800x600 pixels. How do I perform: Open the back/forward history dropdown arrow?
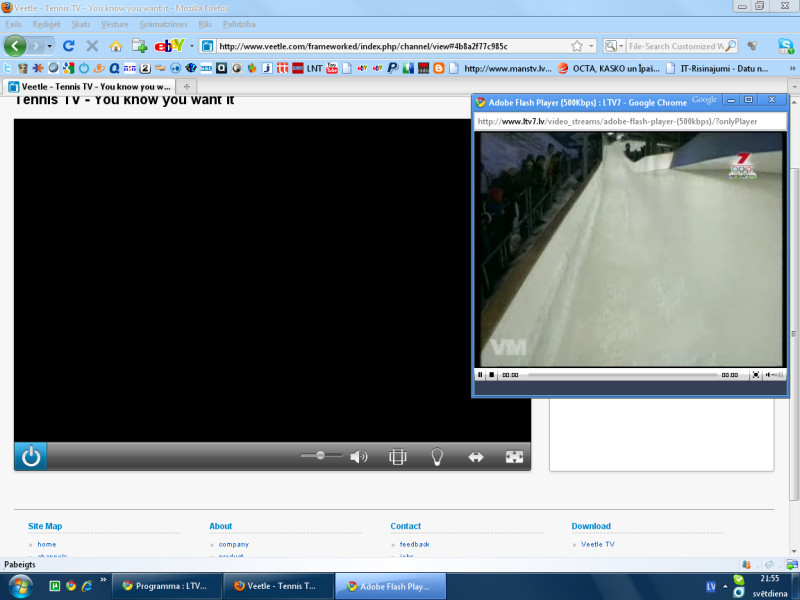point(49,46)
